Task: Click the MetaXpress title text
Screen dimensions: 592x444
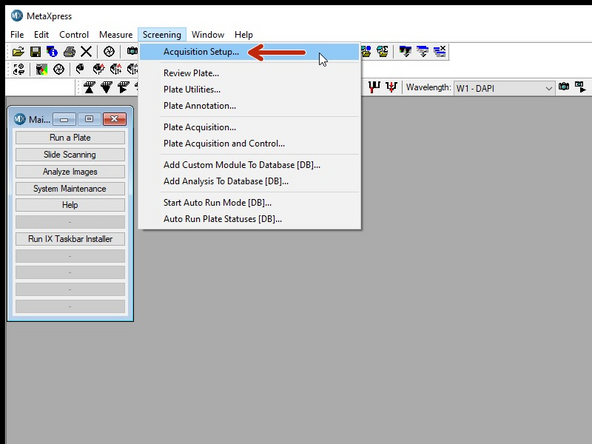Action: pos(49,16)
